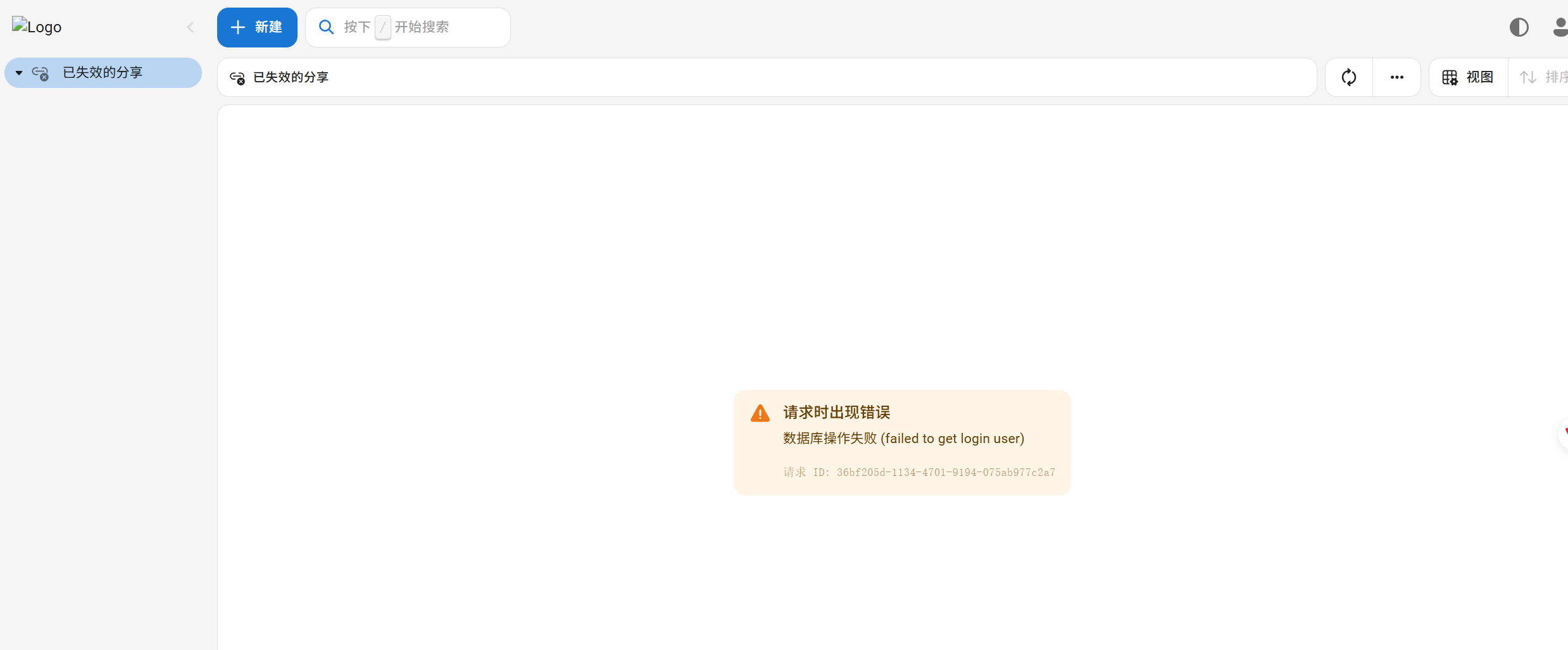Toggle dark mode with the contrast icon
The image size is (1568, 650).
click(x=1521, y=27)
